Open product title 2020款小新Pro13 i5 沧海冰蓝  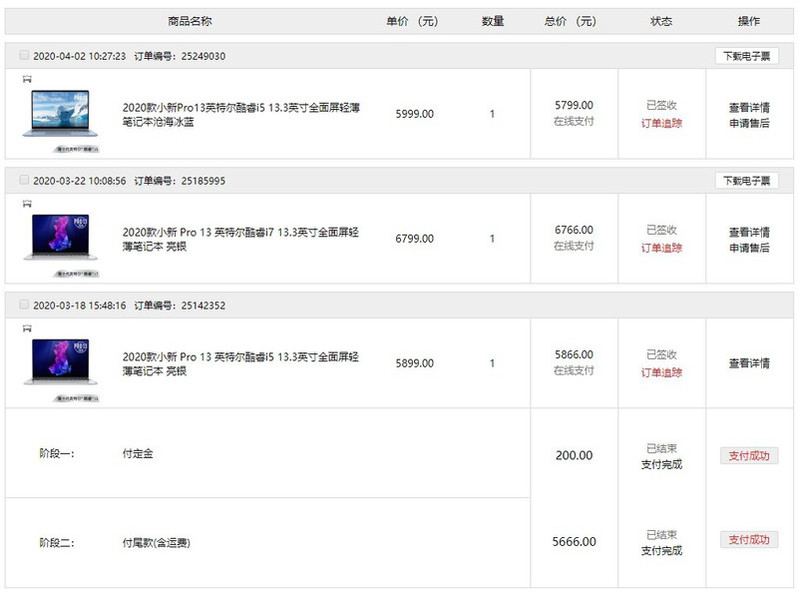[241, 115]
